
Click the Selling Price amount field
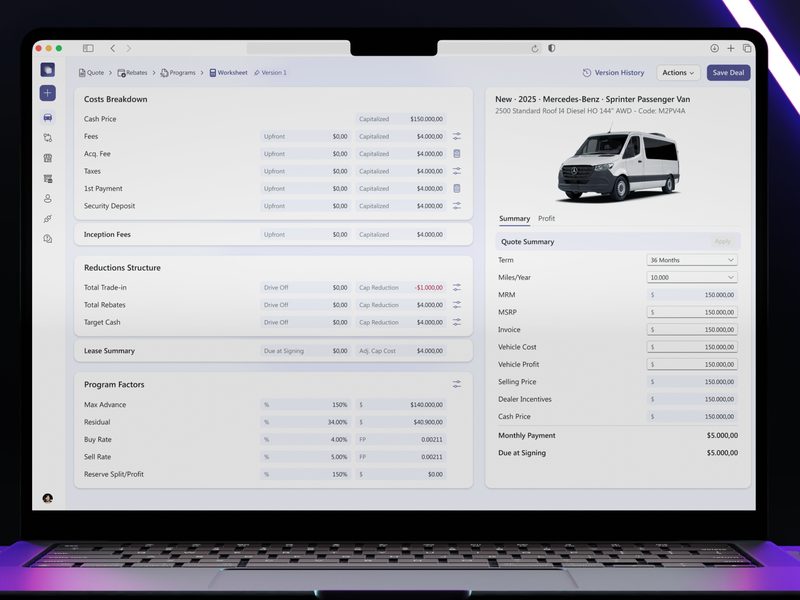point(692,381)
